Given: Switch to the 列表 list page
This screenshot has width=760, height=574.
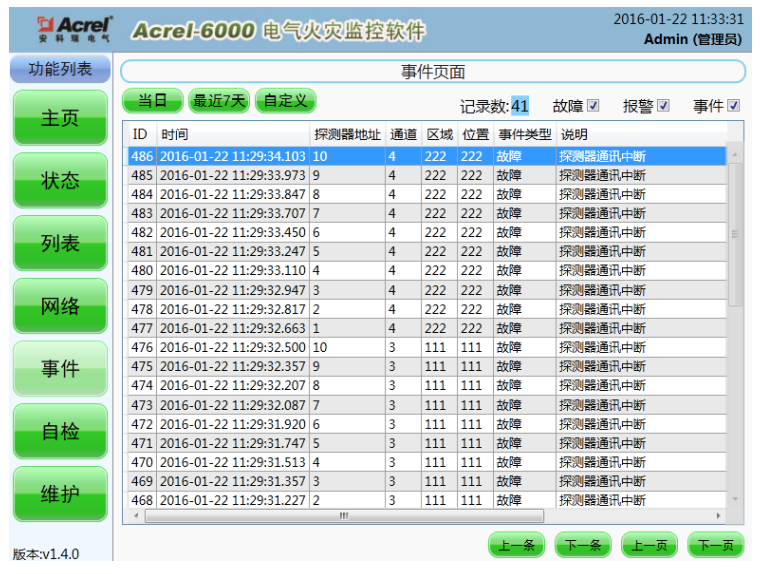Looking at the screenshot, I should 60,244.
